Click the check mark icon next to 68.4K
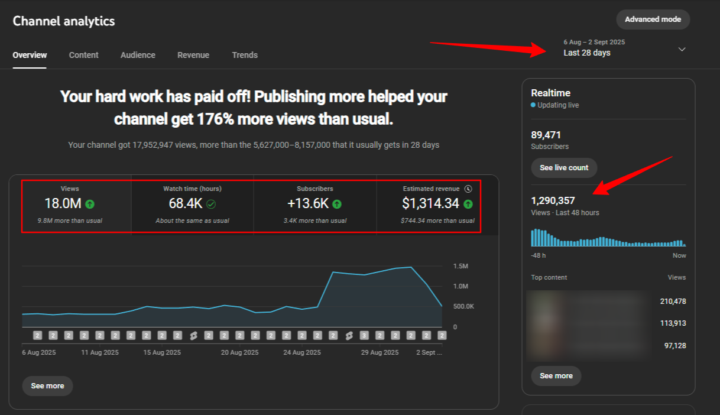Screen dimensions: 720x415 211,204
